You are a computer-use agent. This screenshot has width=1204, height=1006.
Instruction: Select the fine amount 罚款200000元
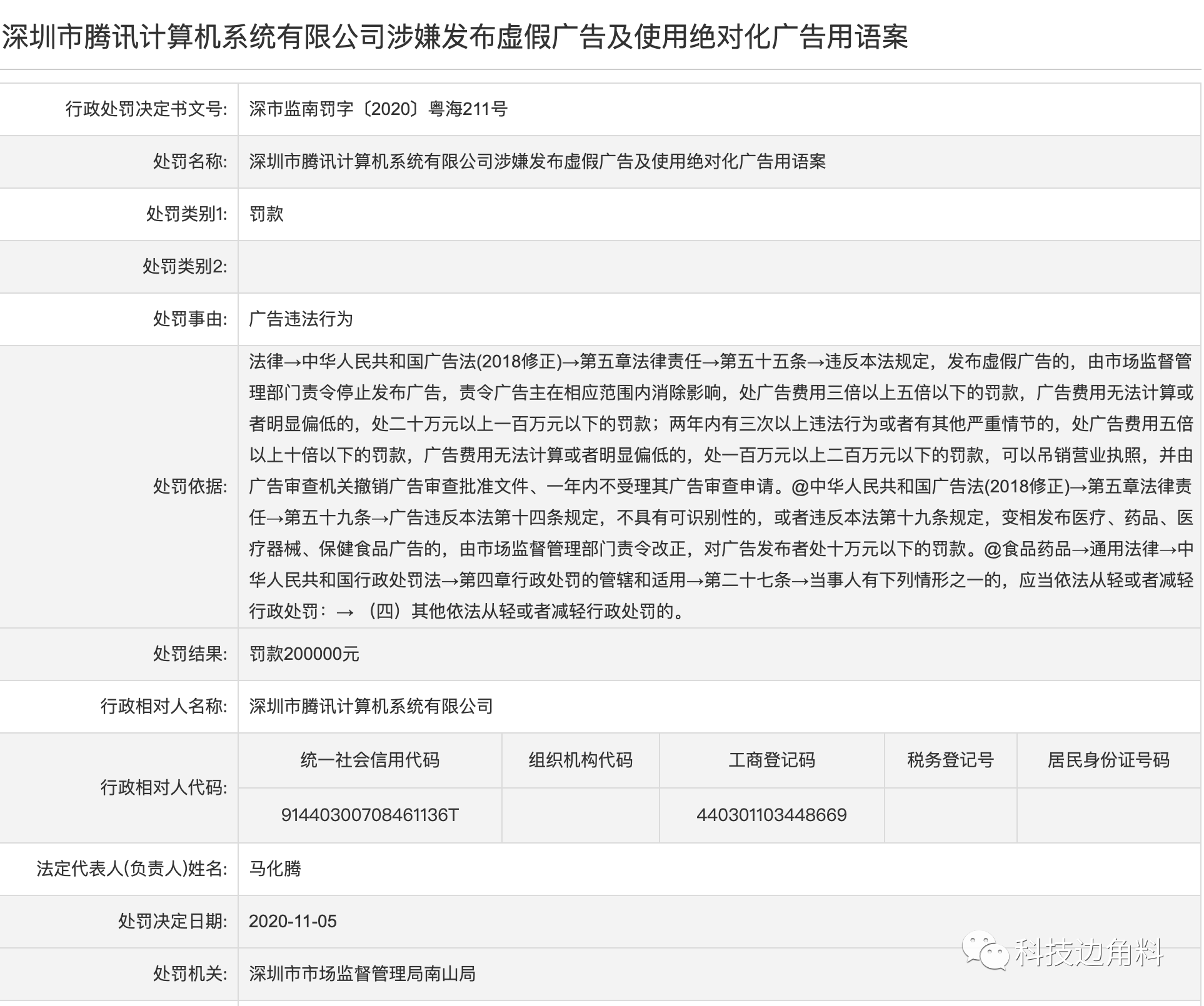coord(304,654)
